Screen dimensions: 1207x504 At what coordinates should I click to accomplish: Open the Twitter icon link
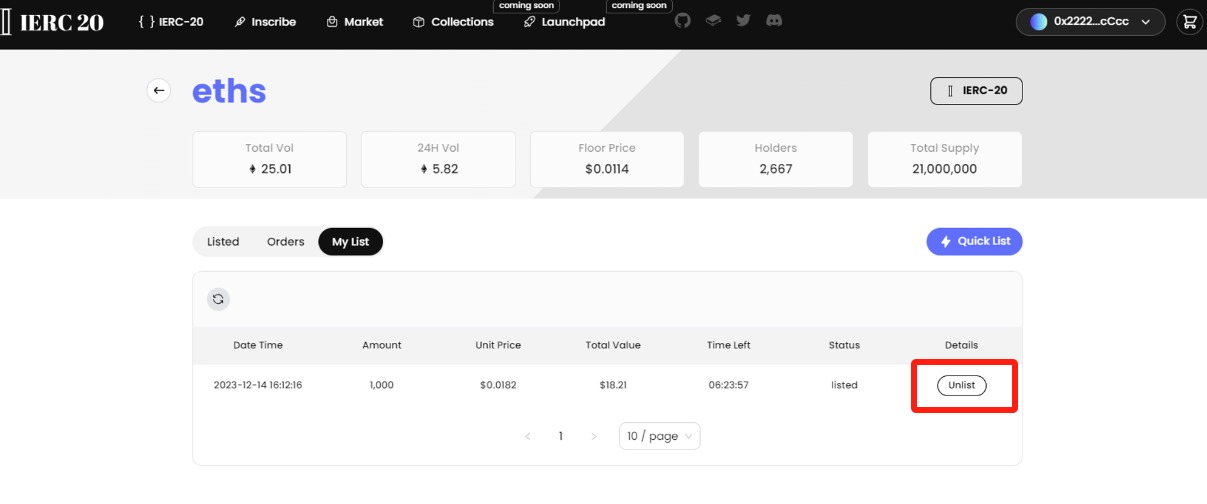pos(743,21)
